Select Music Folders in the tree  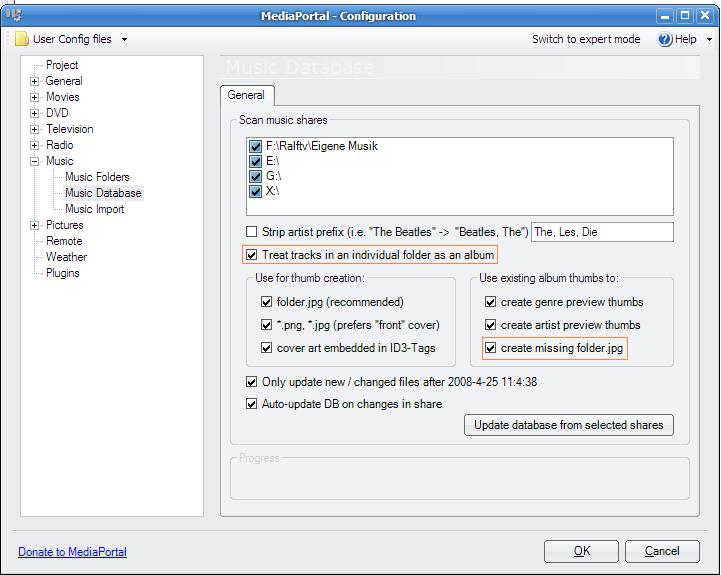97,177
